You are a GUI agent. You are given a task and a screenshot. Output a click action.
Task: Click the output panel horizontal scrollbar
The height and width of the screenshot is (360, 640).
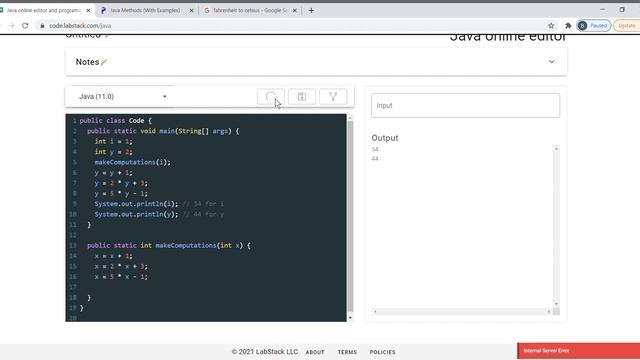point(462,311)
